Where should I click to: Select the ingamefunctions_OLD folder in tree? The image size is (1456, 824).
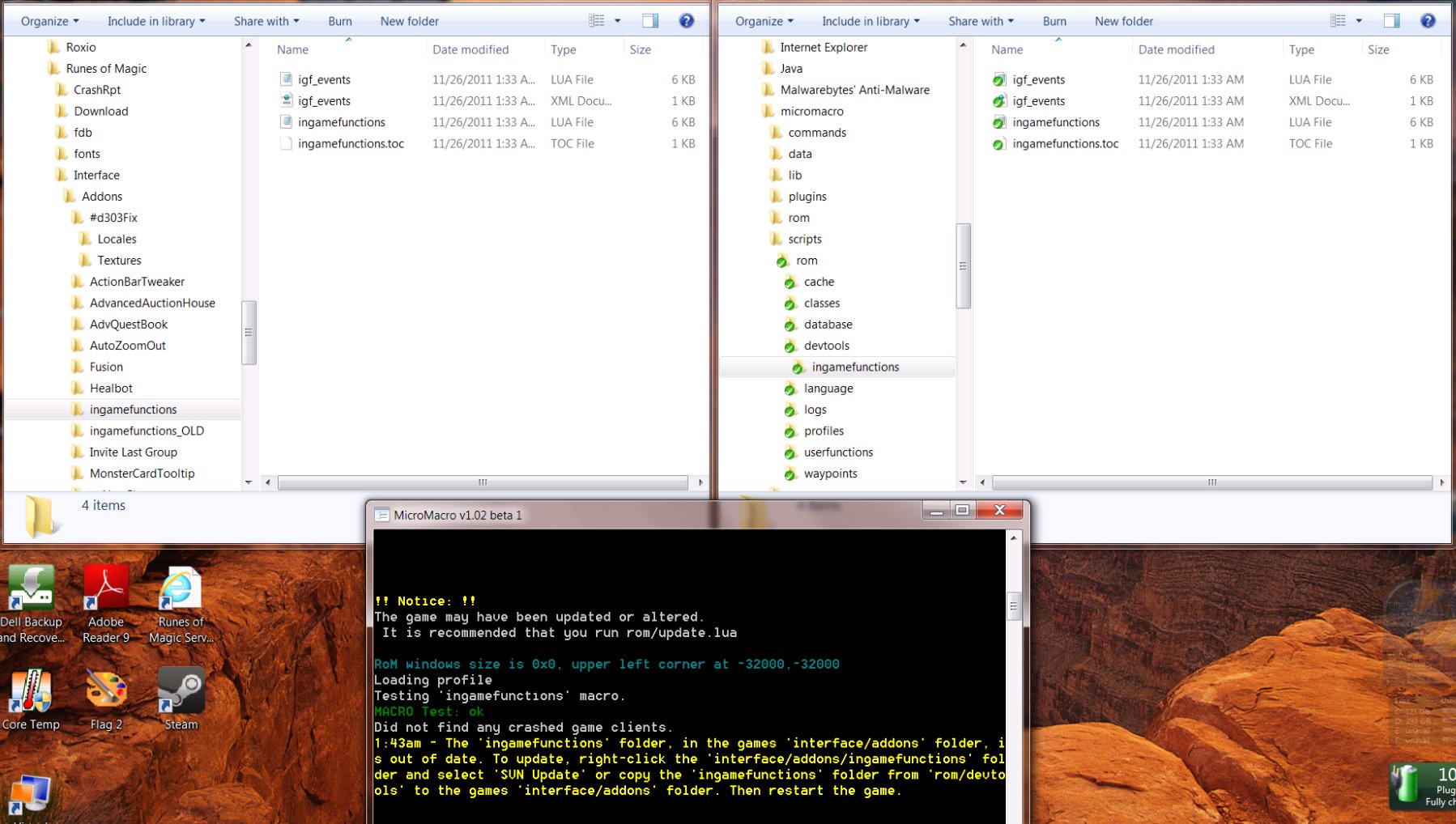pos(147,431)
